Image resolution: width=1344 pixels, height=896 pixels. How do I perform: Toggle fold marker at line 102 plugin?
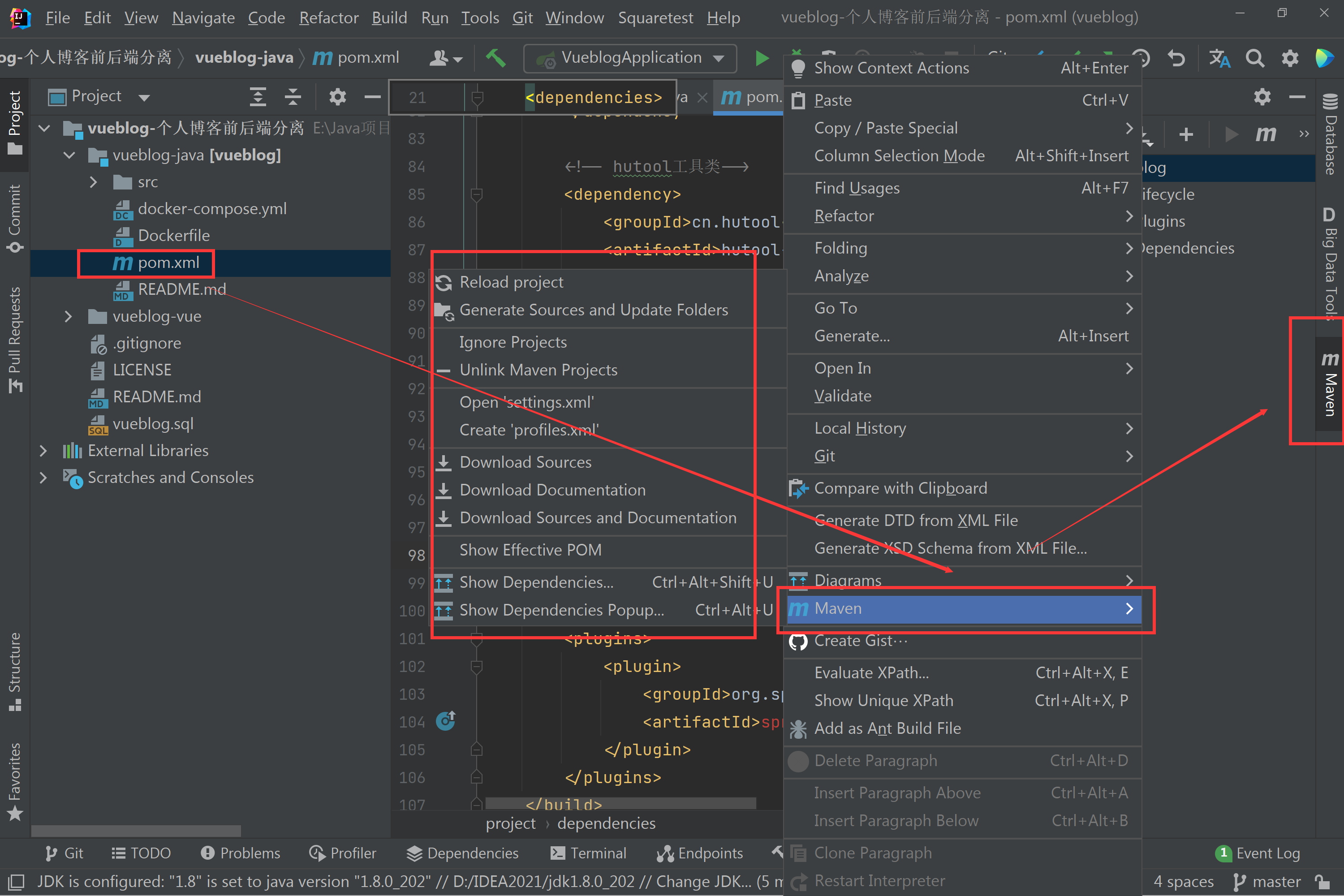[476, 666]
